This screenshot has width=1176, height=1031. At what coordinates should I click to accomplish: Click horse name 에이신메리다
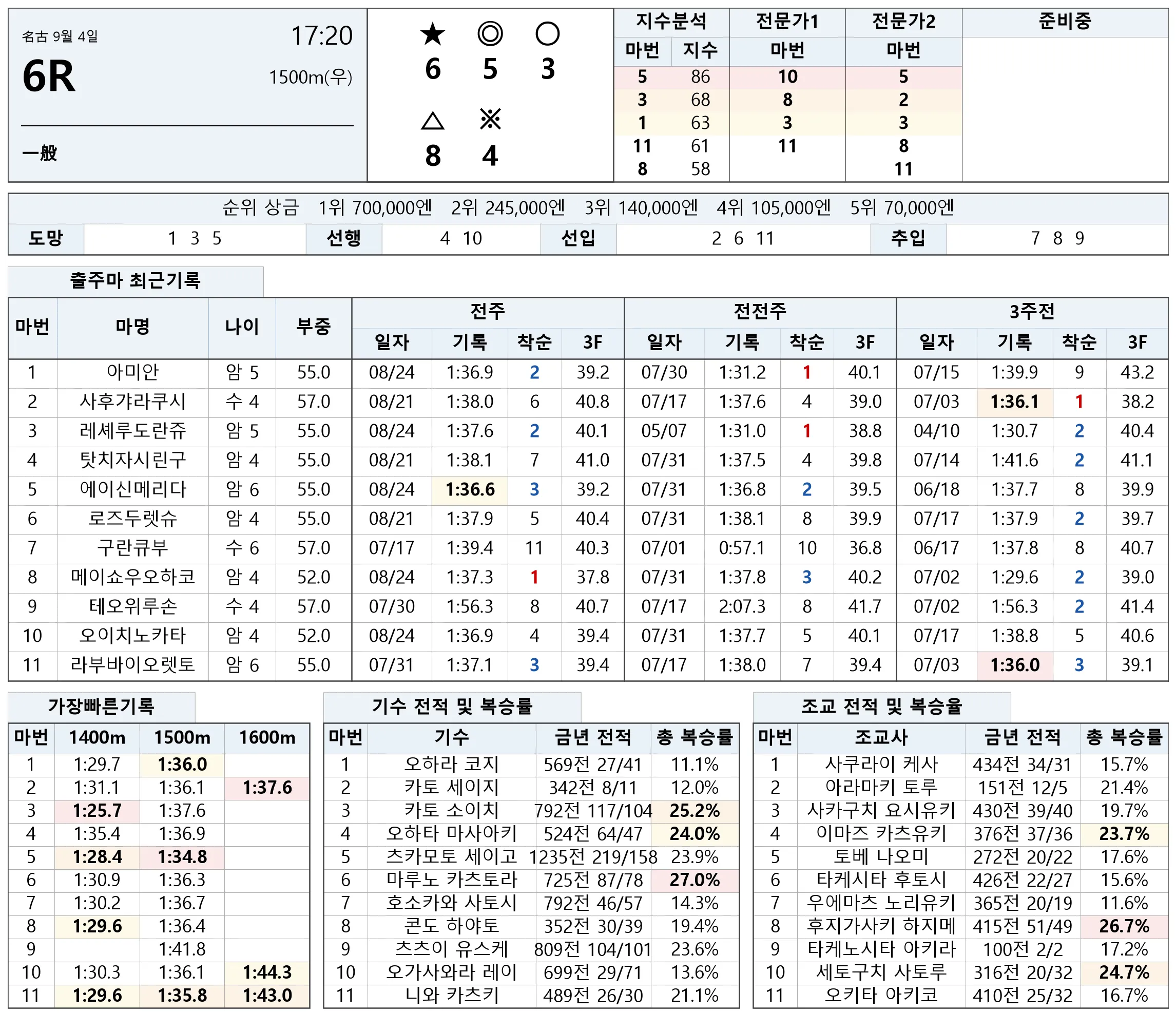pos(133,489)
